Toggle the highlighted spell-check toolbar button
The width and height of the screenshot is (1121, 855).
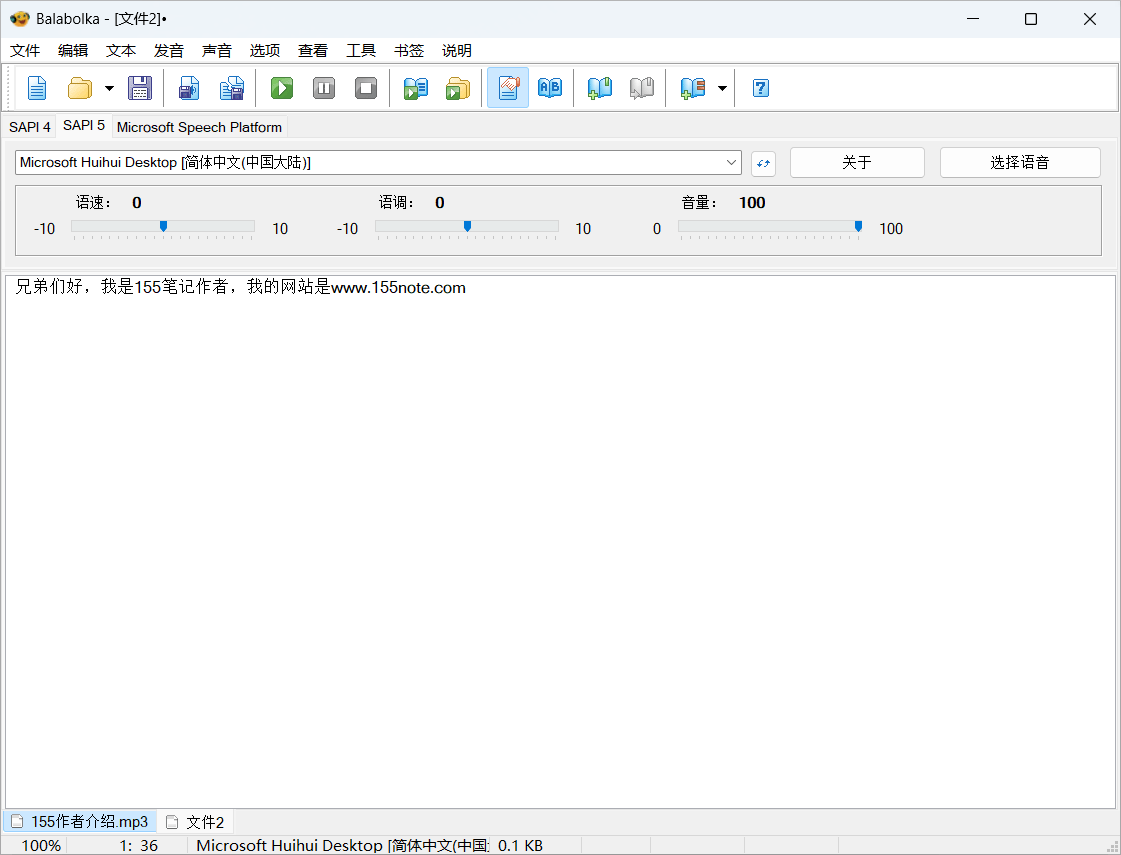[508, 88]
